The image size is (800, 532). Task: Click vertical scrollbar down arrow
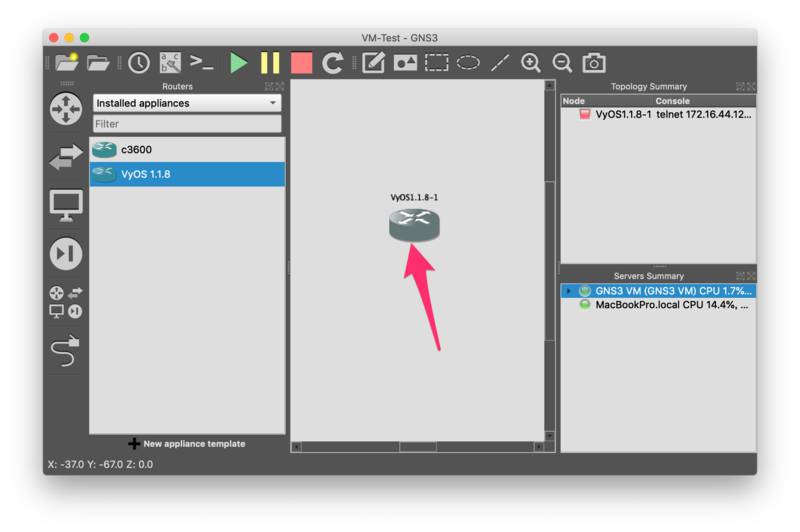pyautogui.click(x=549, y=436)
